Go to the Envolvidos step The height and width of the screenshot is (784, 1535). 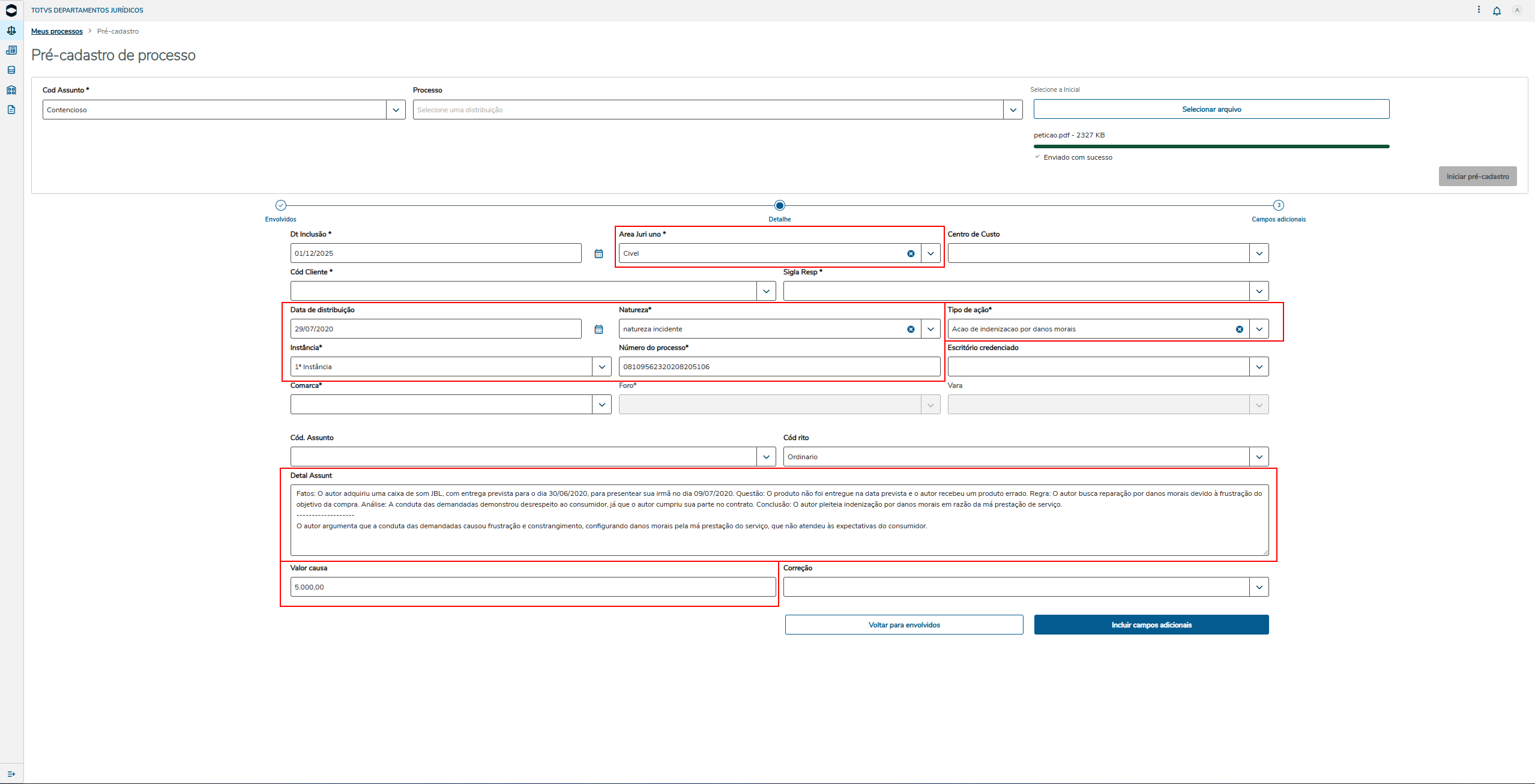point(281,206)
